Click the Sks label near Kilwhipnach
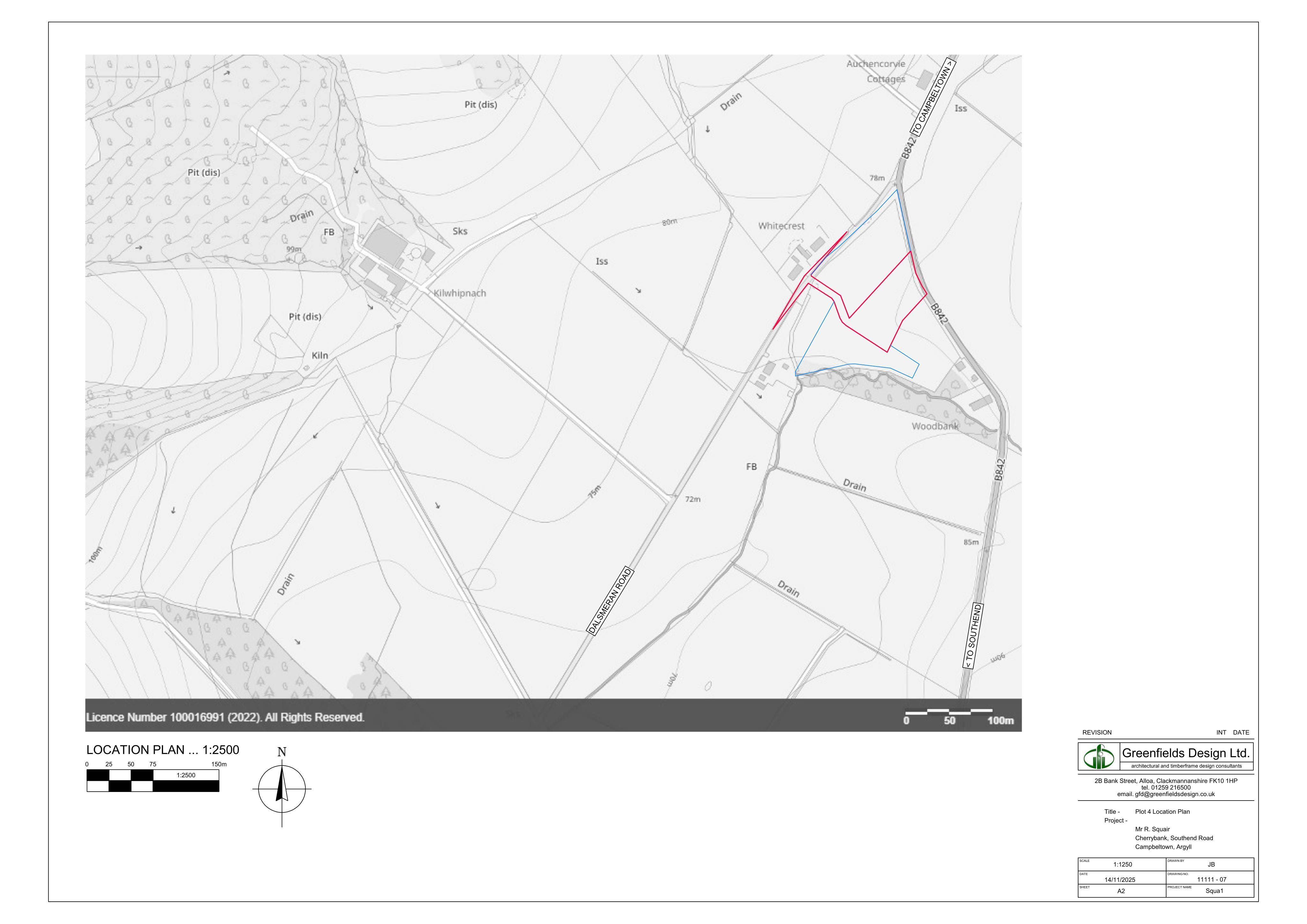 tap(460, 231)
